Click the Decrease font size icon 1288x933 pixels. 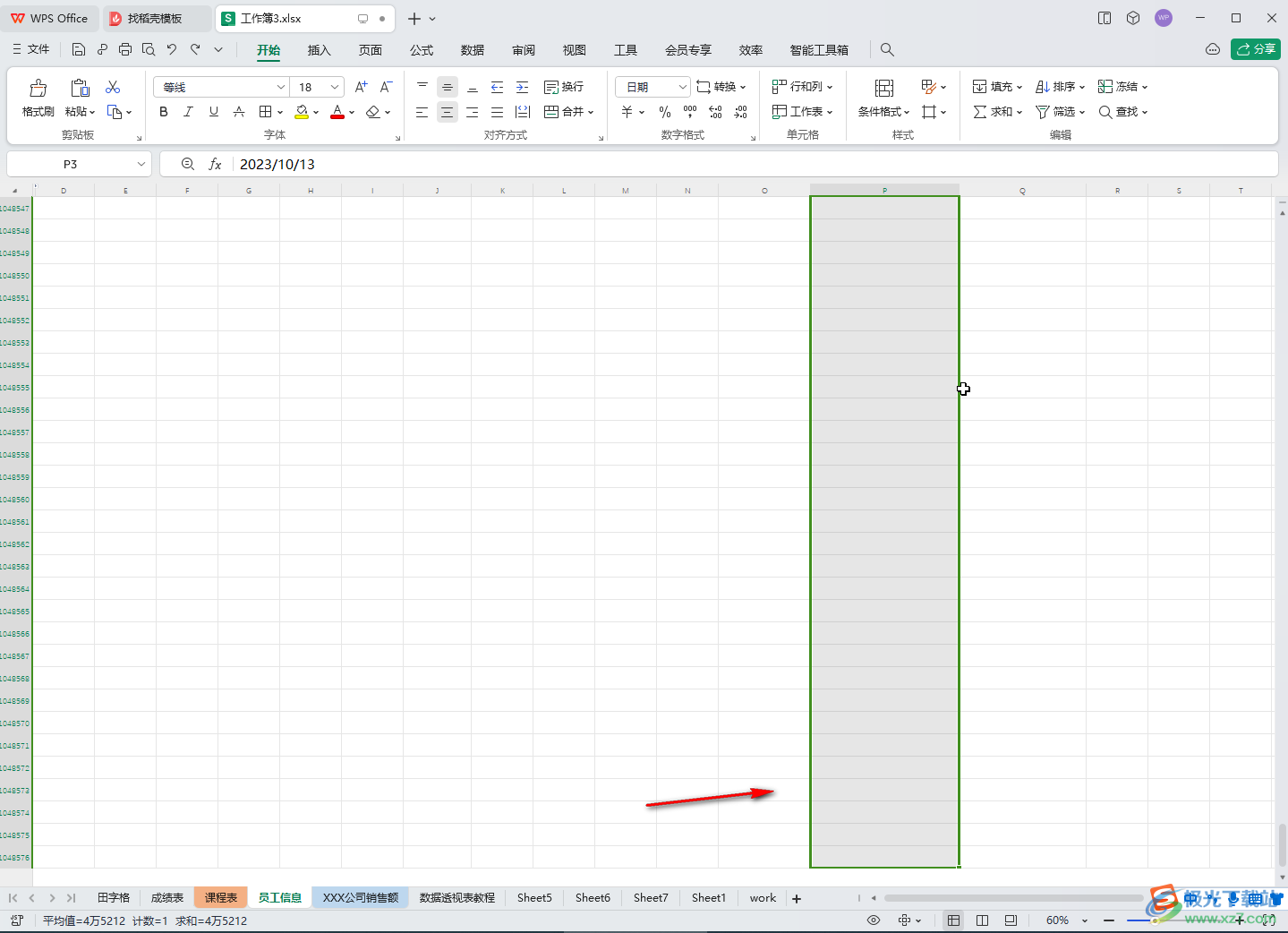pyautogui.click(x=386, y=87)
